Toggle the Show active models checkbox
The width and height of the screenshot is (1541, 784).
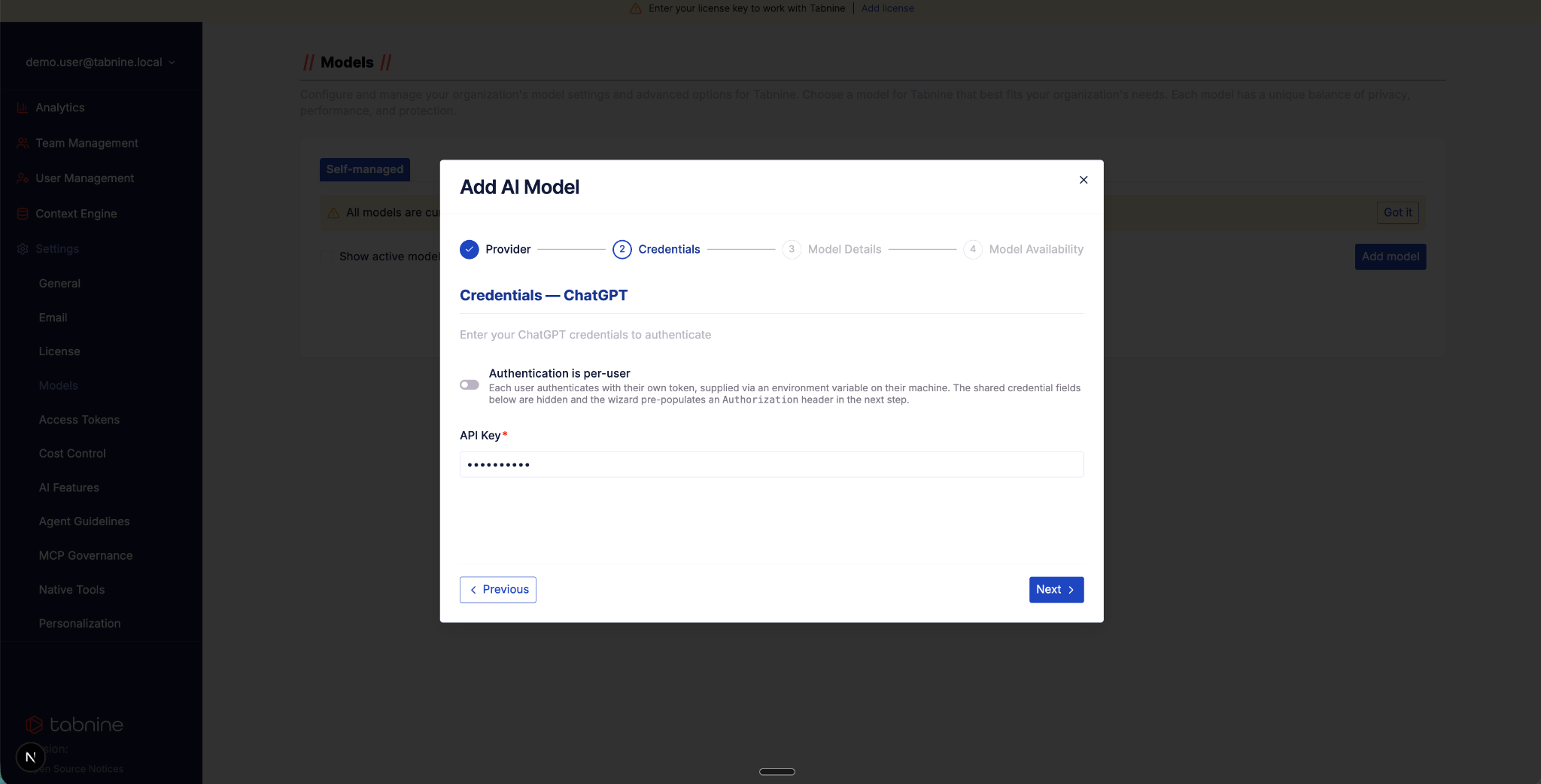coord(326,257)
